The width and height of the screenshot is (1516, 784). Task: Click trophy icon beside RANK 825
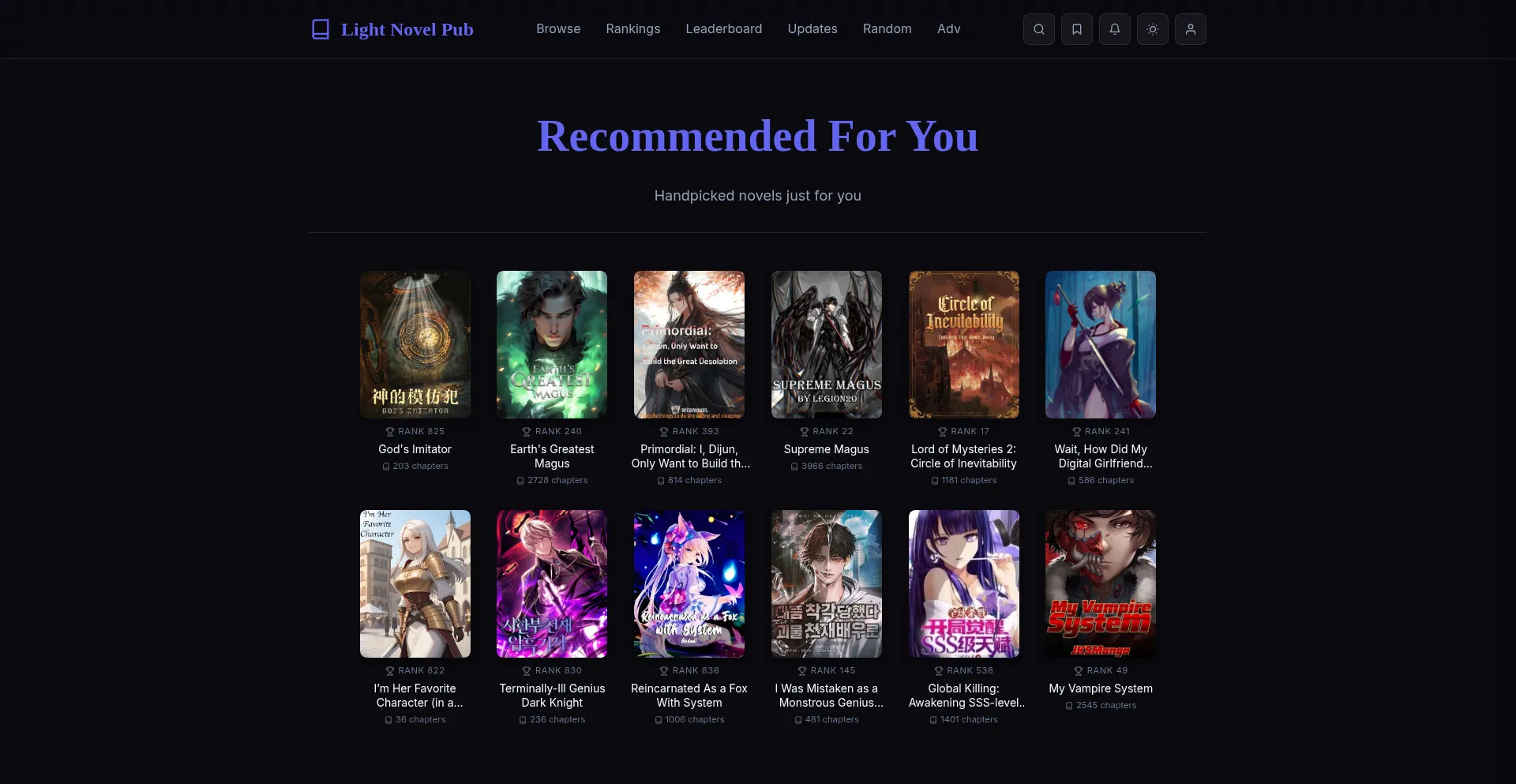pos(389,432)
